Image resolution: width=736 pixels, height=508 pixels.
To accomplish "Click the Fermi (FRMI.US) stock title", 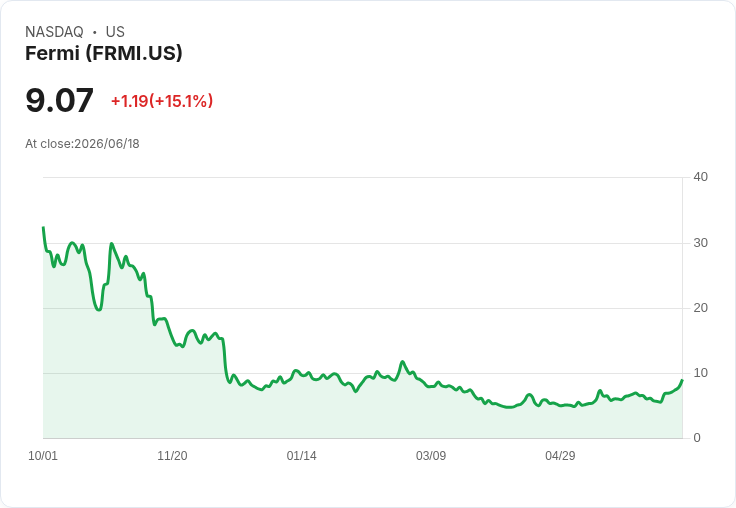I will [103, 53].
